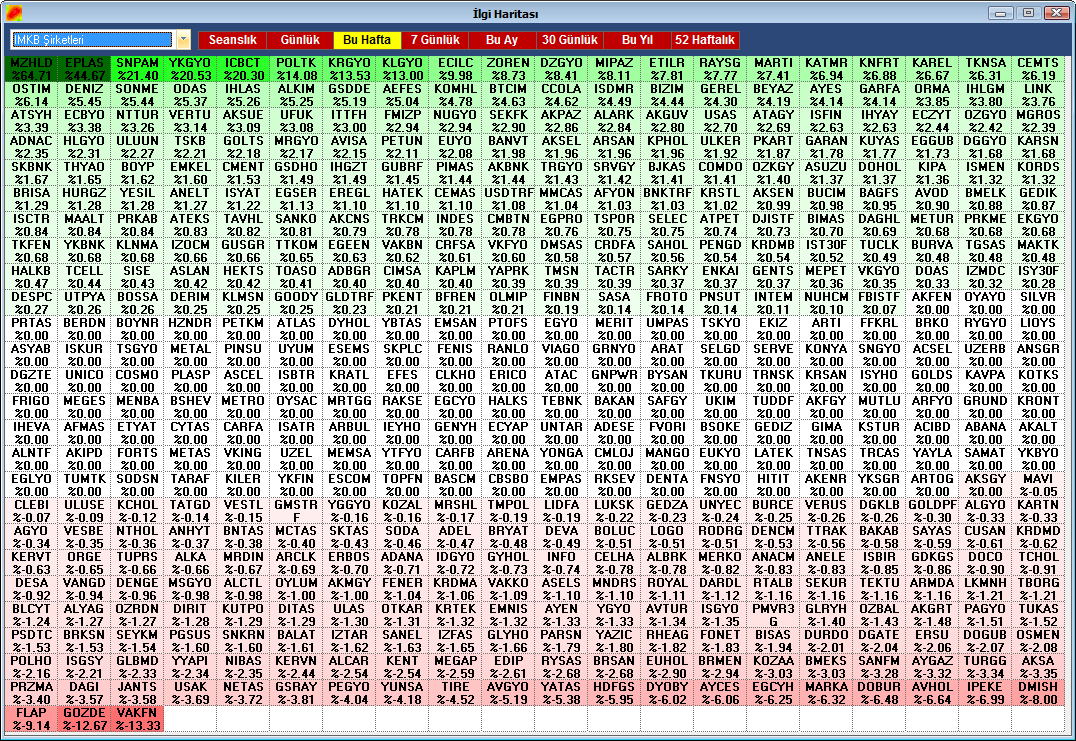Open the YKGYO %20.53 cell
This screenshot has height=741, width=1076.
coord(190,69)
